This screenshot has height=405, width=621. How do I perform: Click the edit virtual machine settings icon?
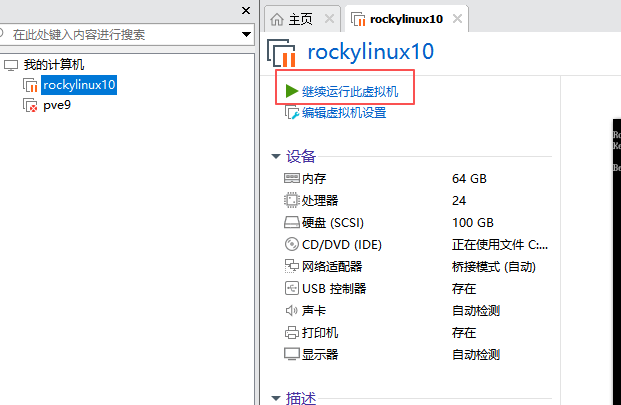292,113
